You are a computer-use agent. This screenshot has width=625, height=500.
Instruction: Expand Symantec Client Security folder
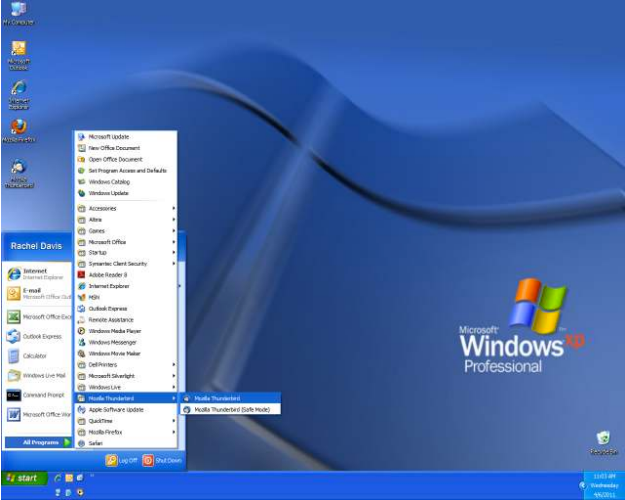tap(126, 264)
